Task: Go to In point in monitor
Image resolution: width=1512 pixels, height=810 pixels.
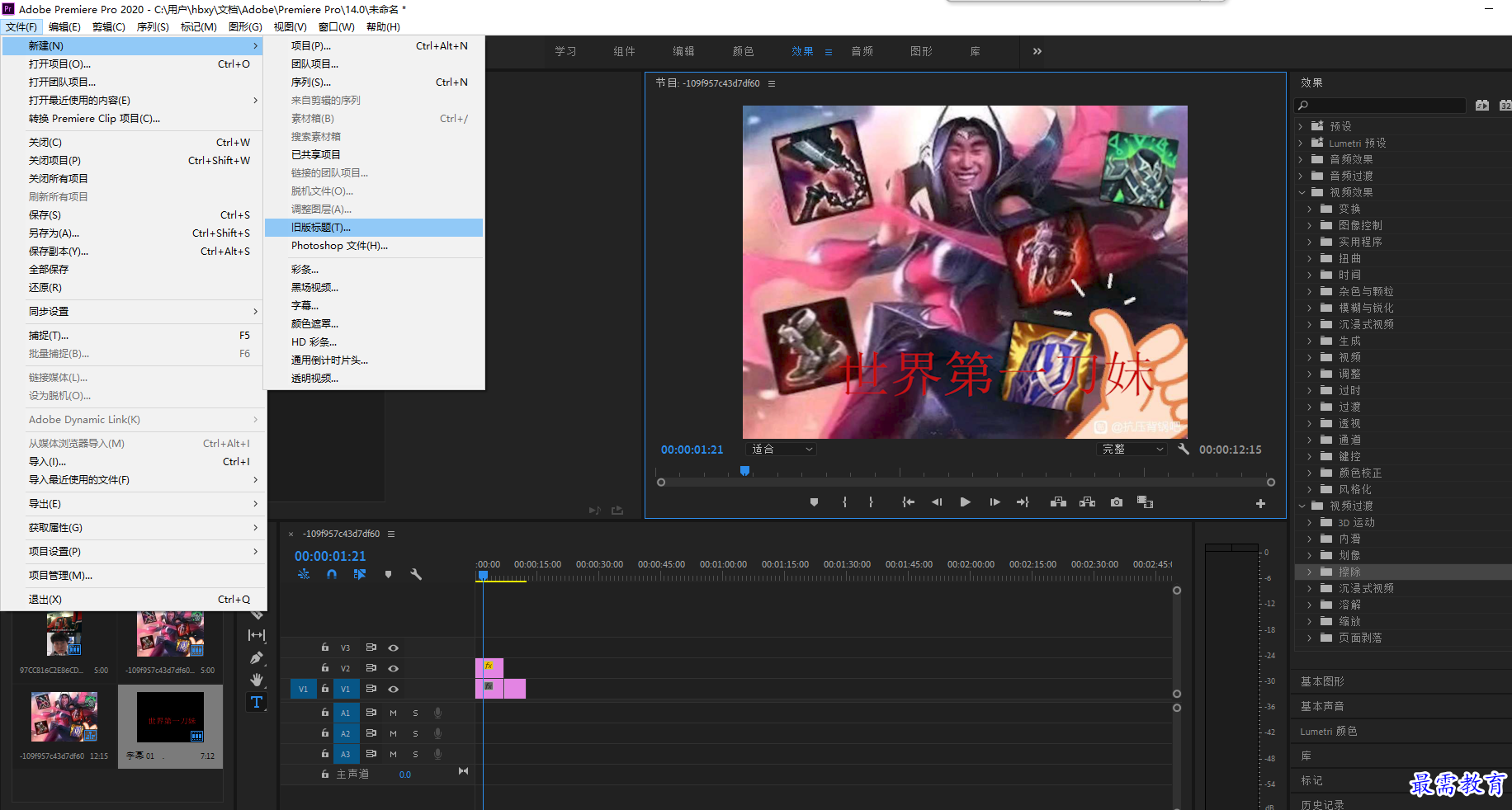Action: [x=908, y=502]
